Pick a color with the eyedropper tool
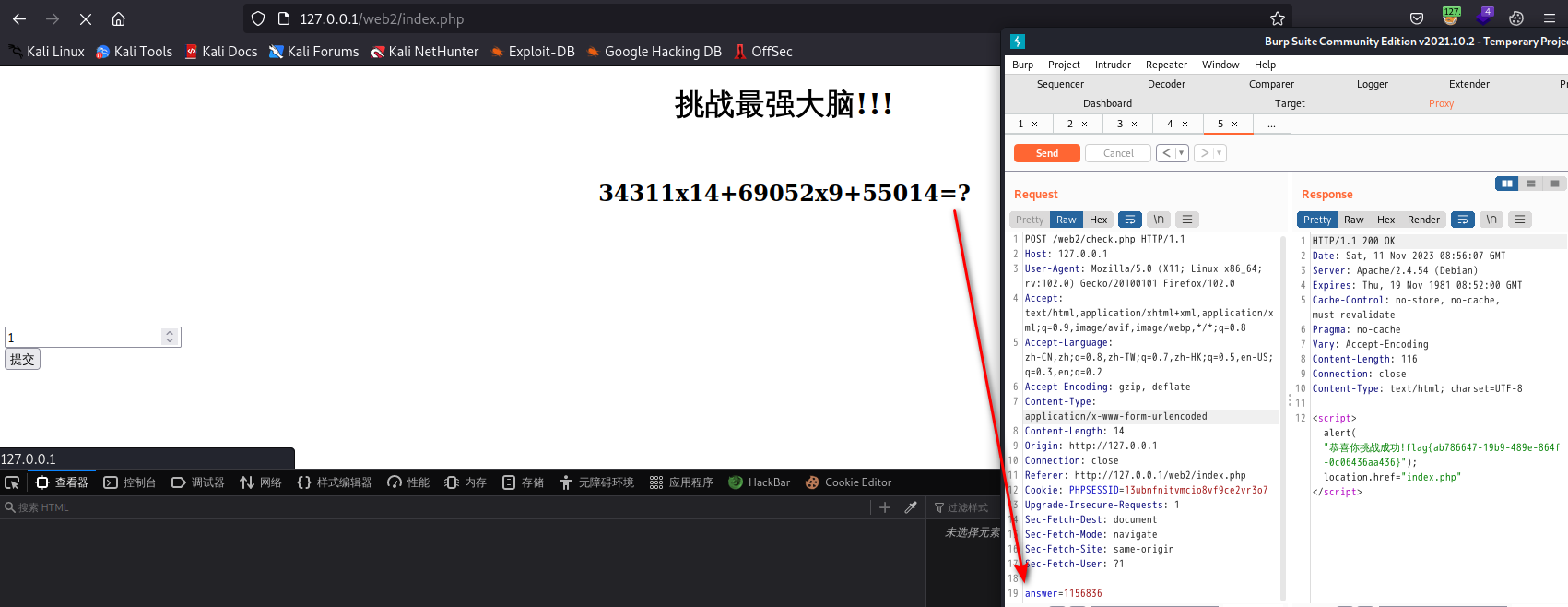Screen dimensions: 1568x607 [x=911, y=507]
